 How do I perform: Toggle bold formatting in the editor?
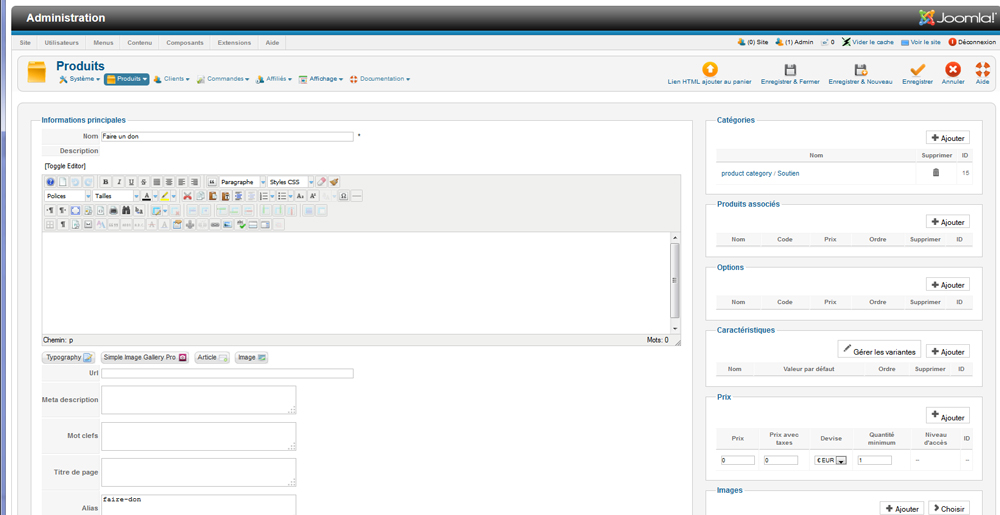click(x=106, y=182)
